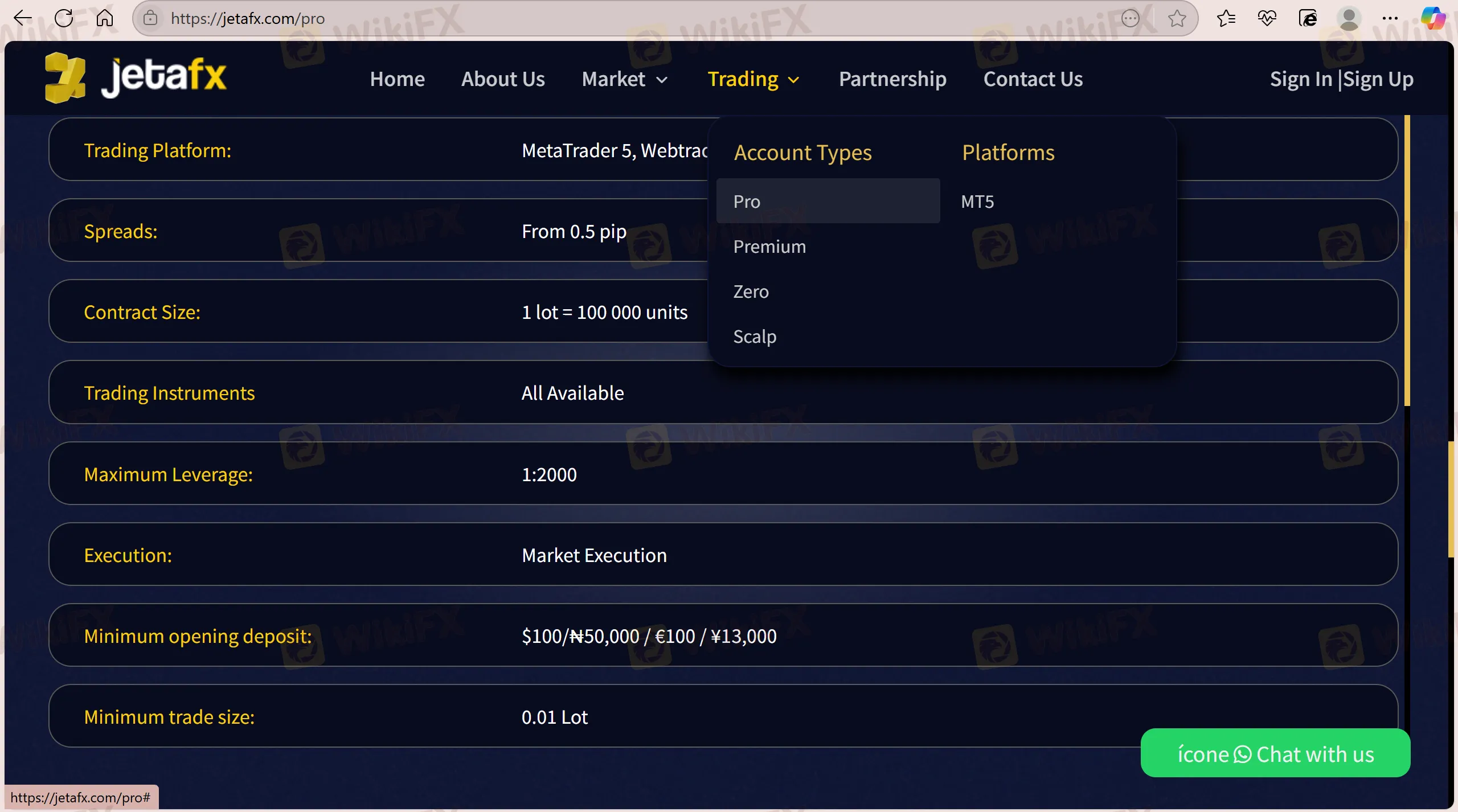This screenshot has width=1458, height=812.
Task: Click the browser back arrow
Action: click(x=23, y=18)
